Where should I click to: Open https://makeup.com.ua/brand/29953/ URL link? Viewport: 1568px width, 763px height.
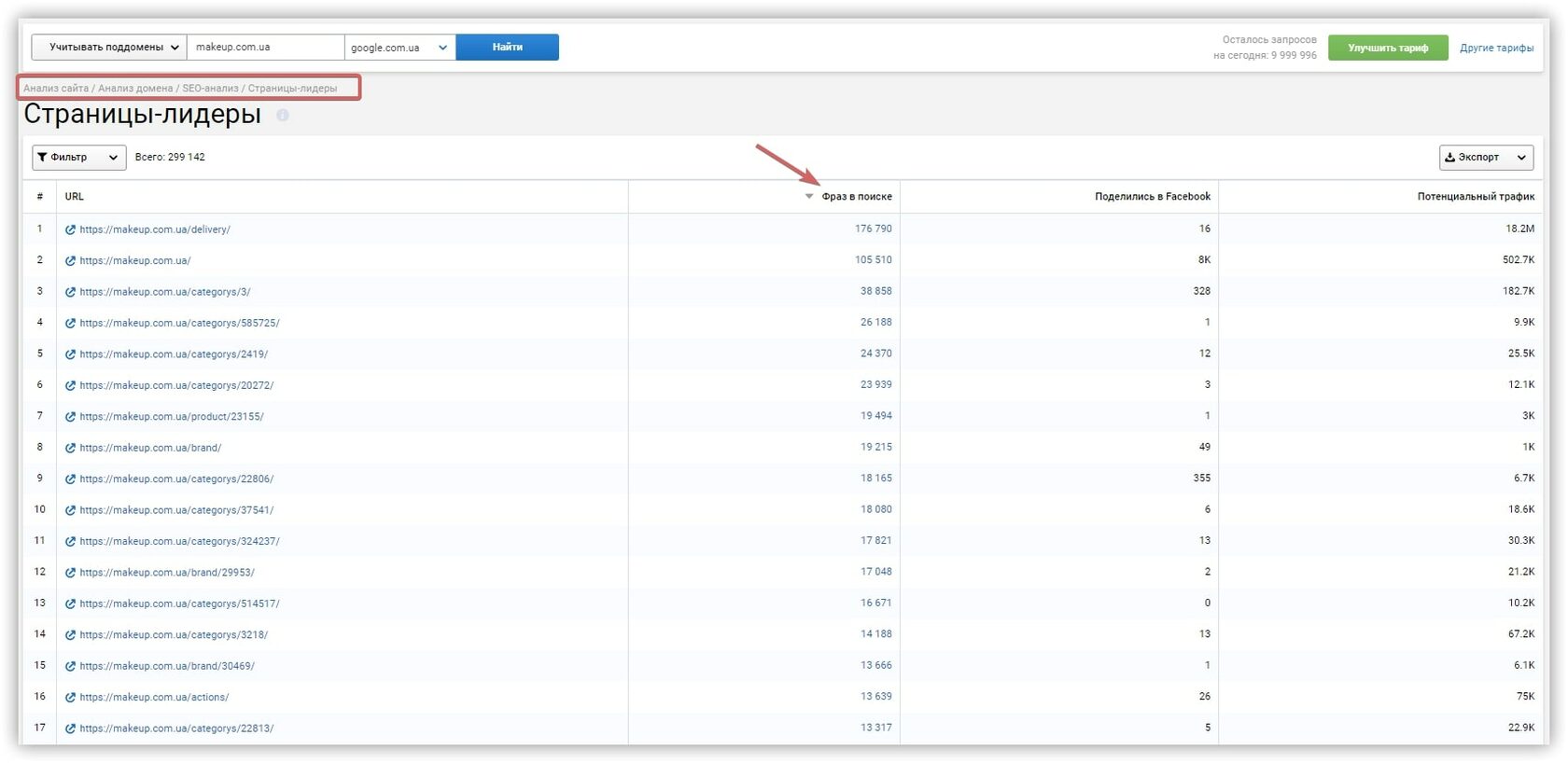[x=167, y=573]
